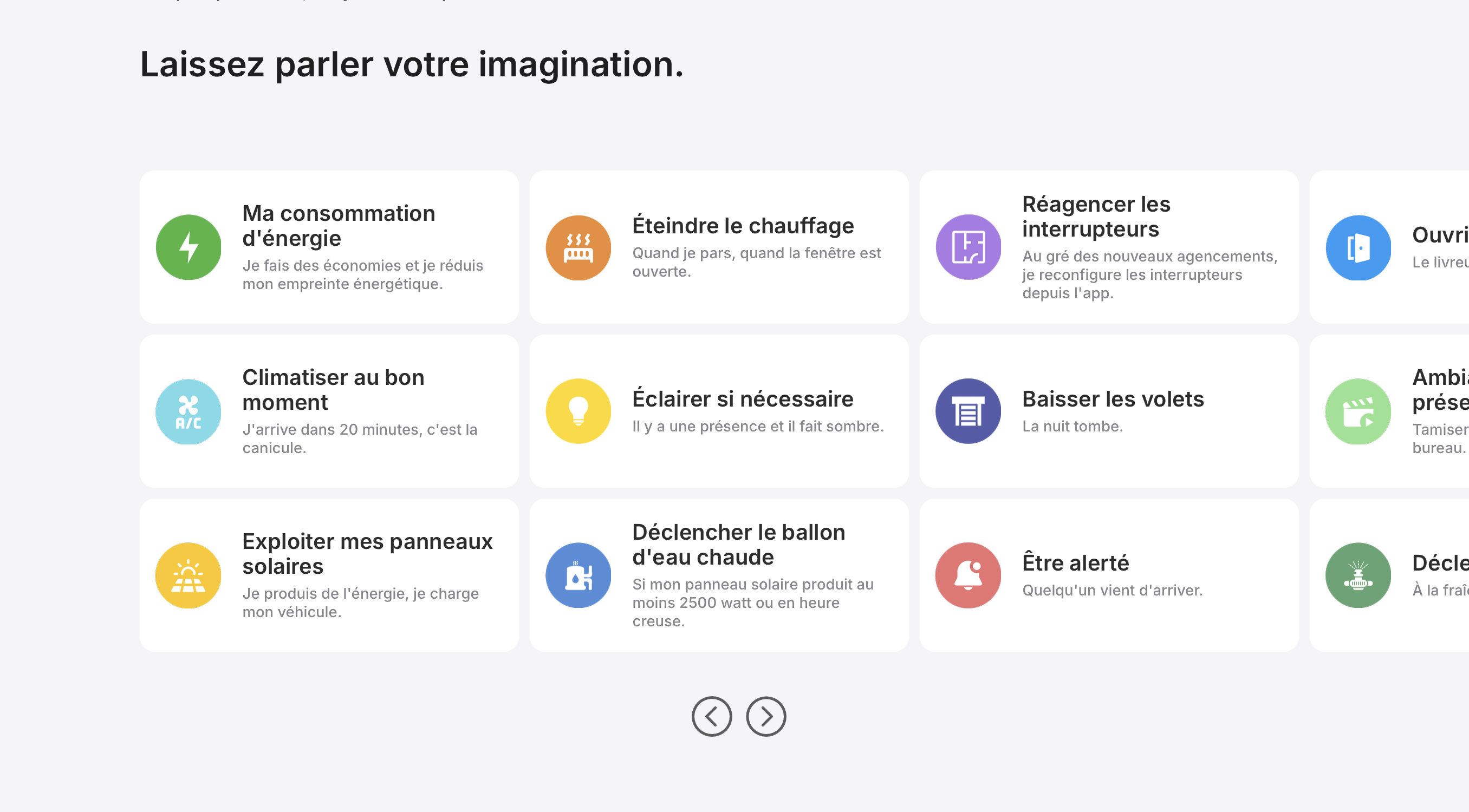Image resolution: width=1469 pixels, height=812 pixels.
Task: Select the purple switch reconfiguration icon
Action: [968, 247]
